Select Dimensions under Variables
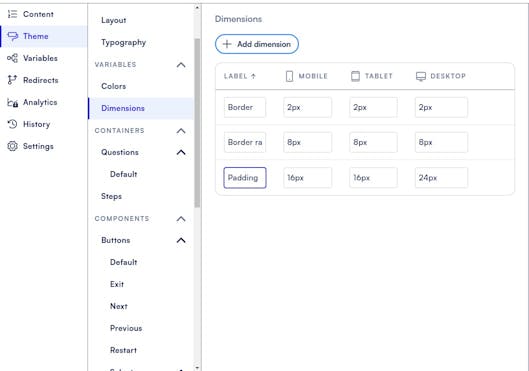The width and height of the screenshot is (529, 371). coord(141,108)
